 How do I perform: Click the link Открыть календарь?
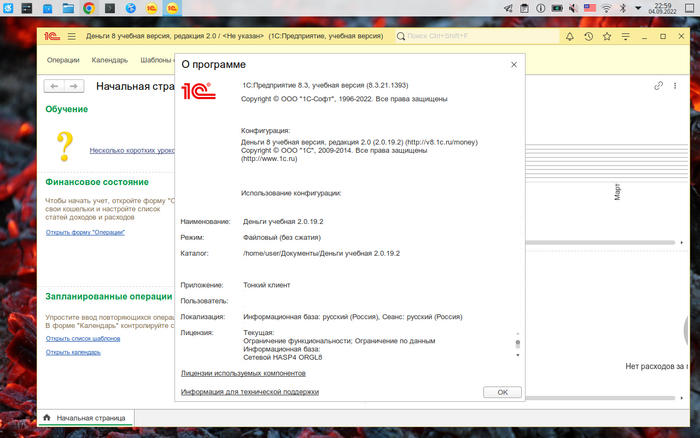point(73,352)
